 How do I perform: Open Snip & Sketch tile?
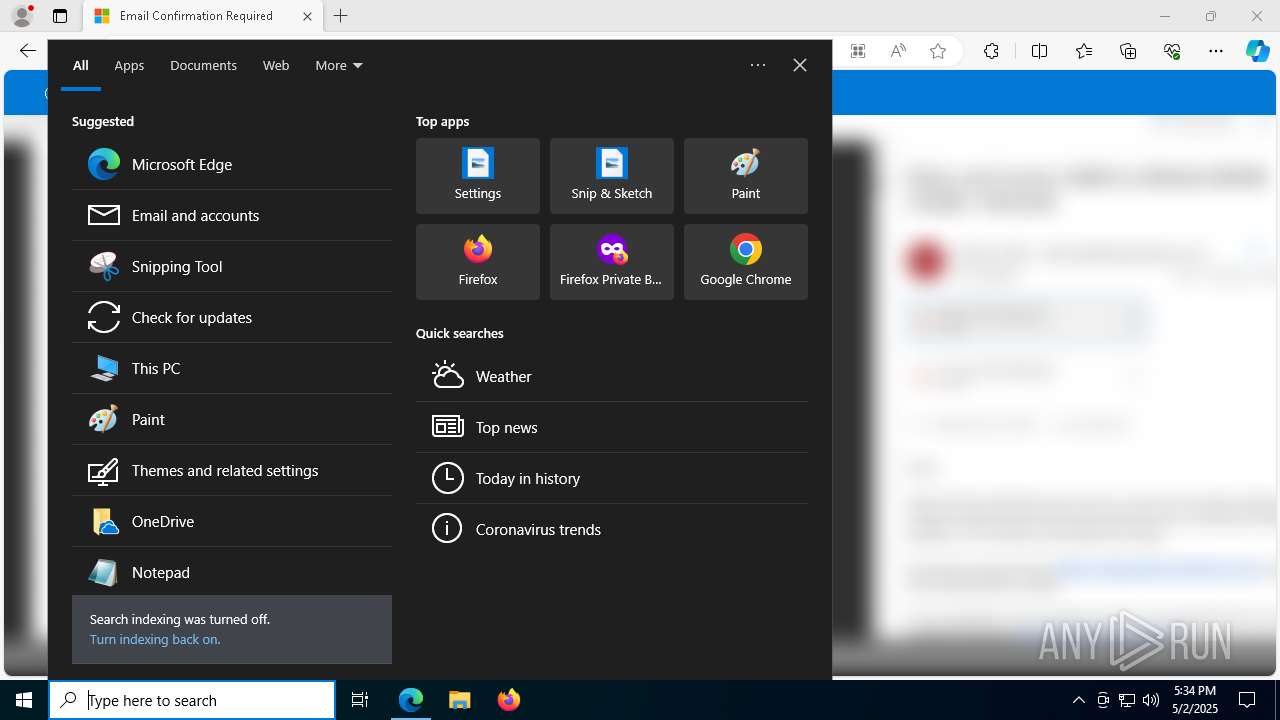[612, 176]
